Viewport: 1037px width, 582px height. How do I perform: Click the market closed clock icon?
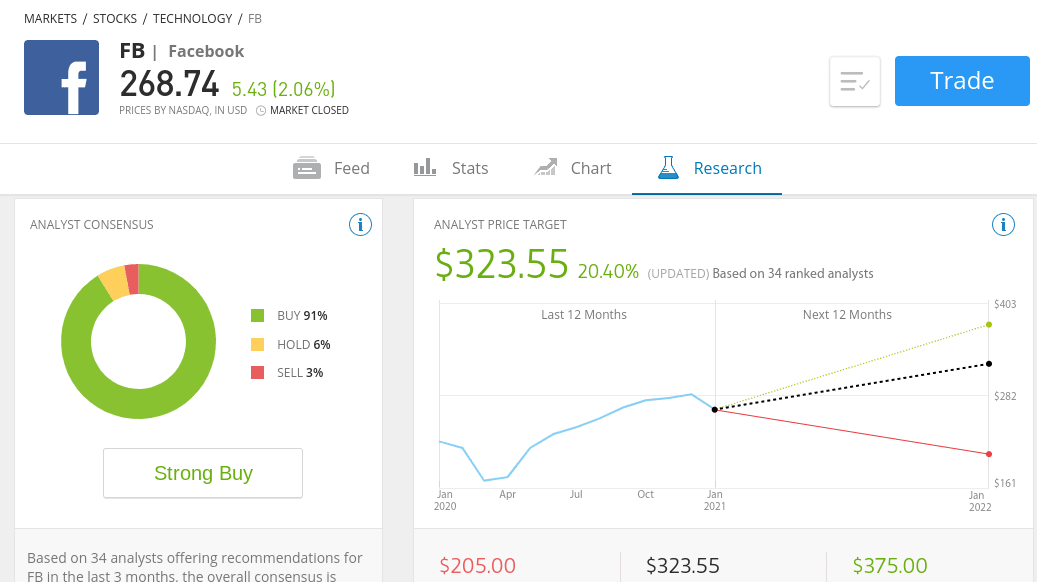coord(261,110)
